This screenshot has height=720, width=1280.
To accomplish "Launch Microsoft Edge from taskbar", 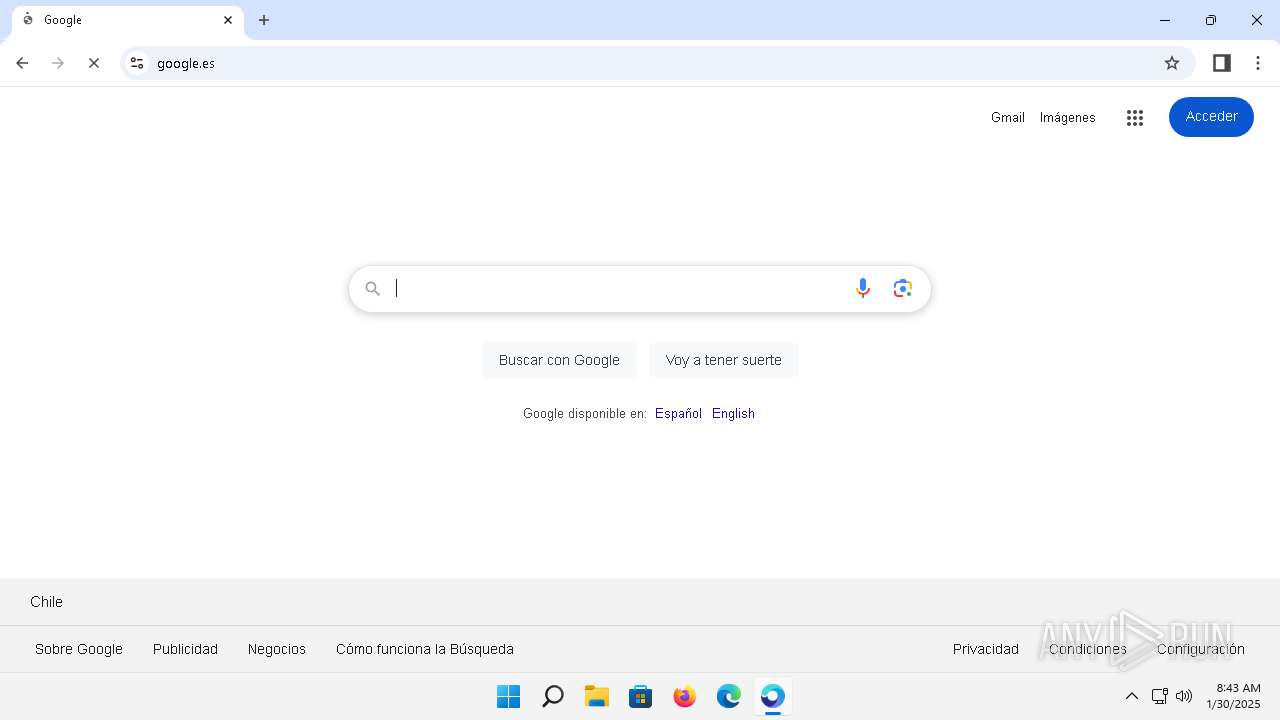I will click(x=729, y=696).
